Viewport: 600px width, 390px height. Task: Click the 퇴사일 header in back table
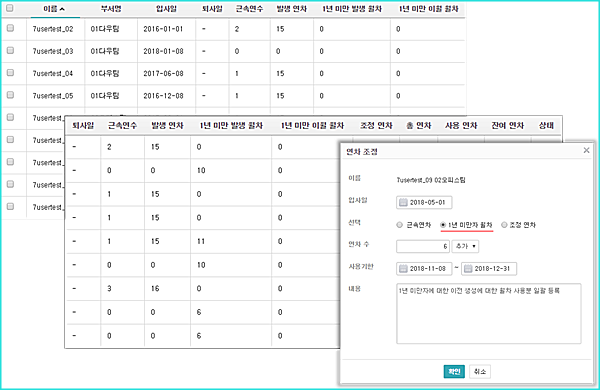click(x=212, y=9)
